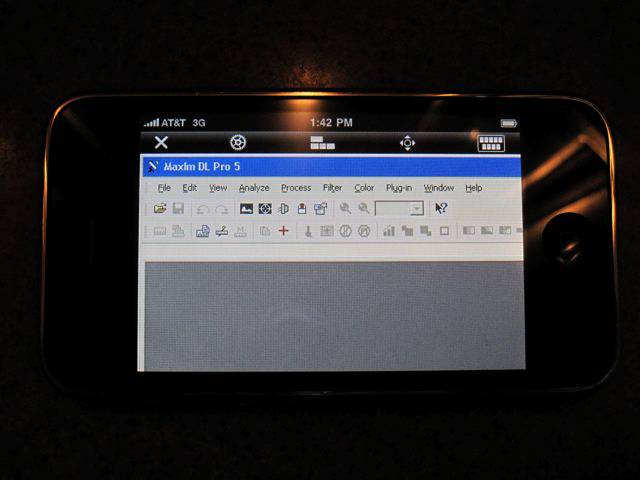Image resolution: width=640 pixels, height=480 pixels.
Task: Click the Undo arrow in toolbar
Action: point(203,209)
